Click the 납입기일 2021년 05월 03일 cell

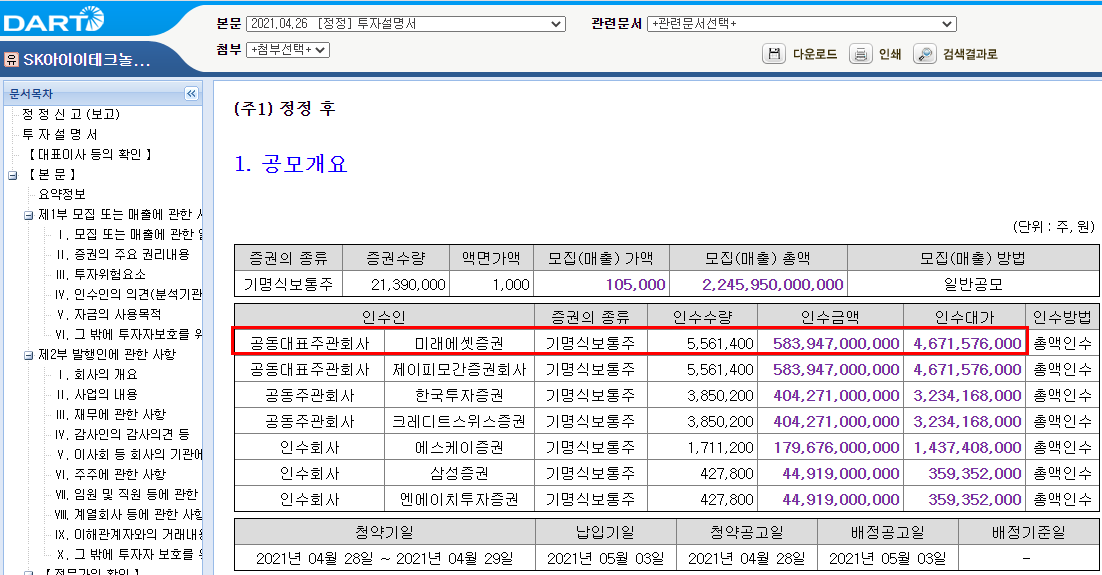pos(605,558)
